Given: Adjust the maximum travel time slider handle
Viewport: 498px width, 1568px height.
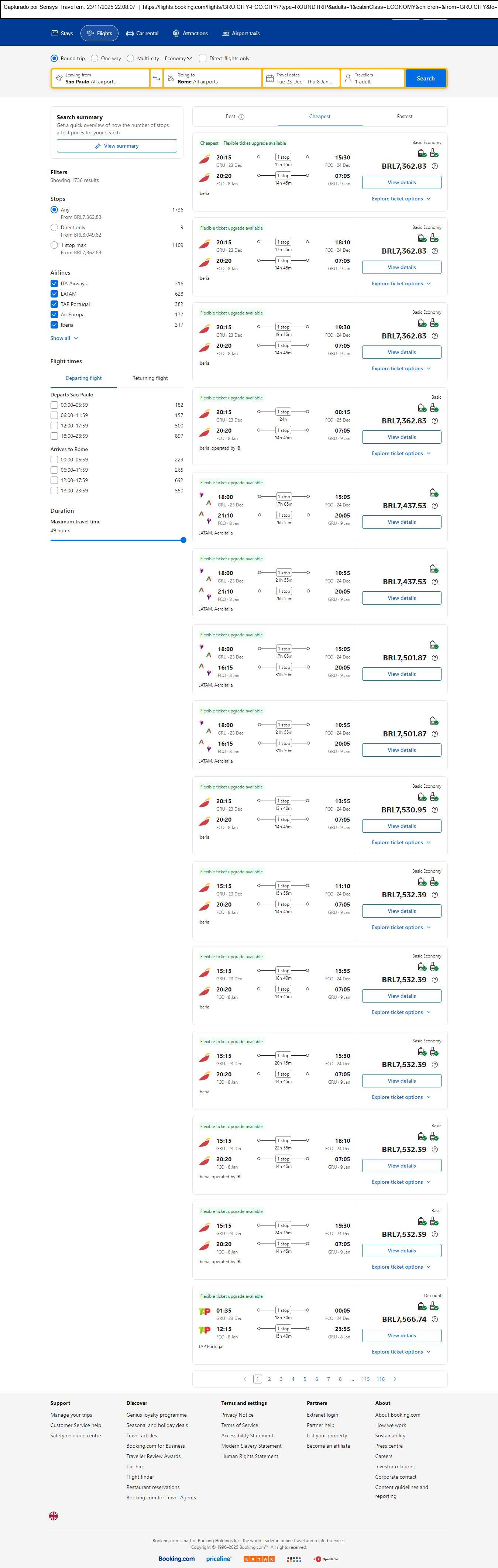Looking at the screenshot, I should (x=183, y=540).
